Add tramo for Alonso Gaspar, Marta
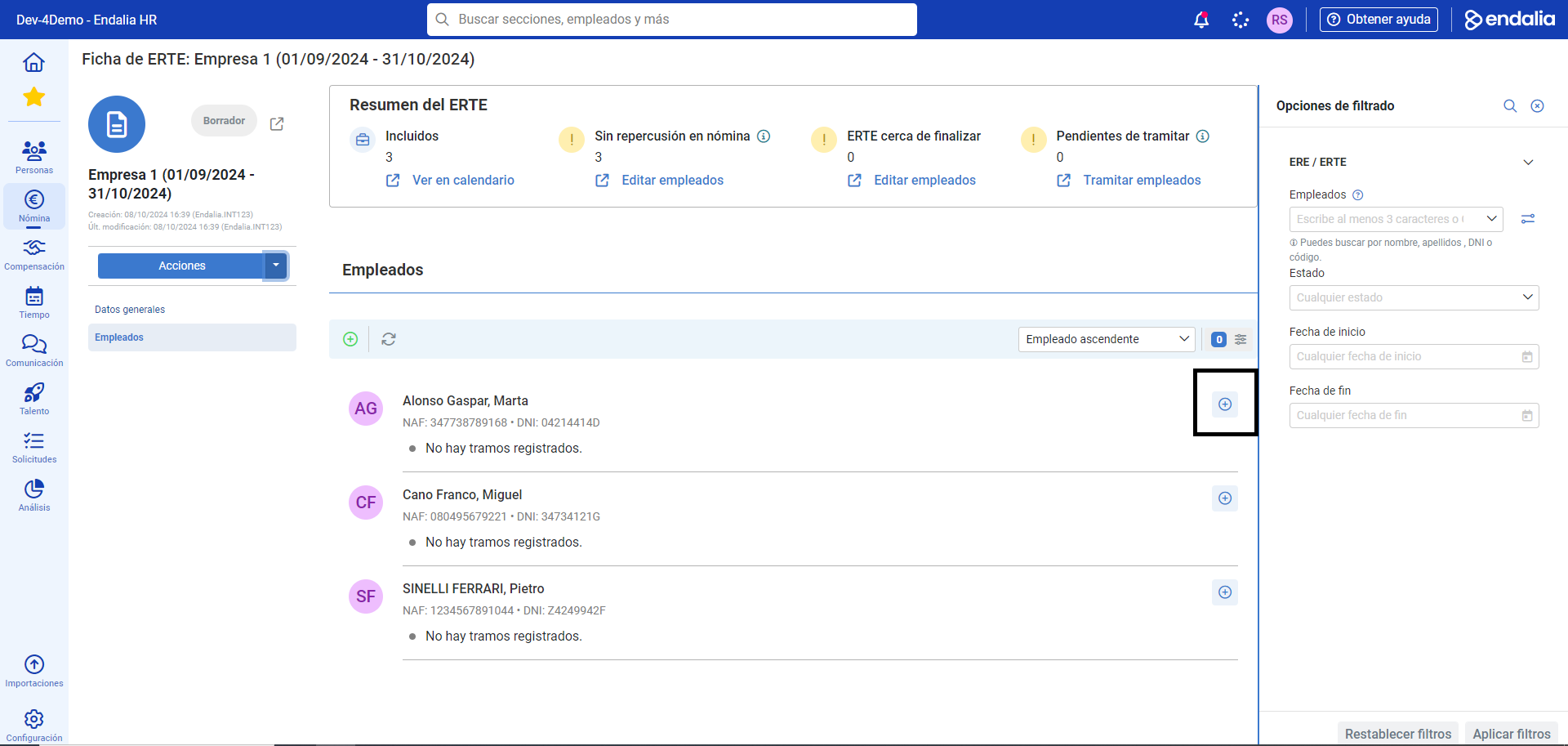The width and height of the screenshot is (1568, 746). coord(1225,404)
